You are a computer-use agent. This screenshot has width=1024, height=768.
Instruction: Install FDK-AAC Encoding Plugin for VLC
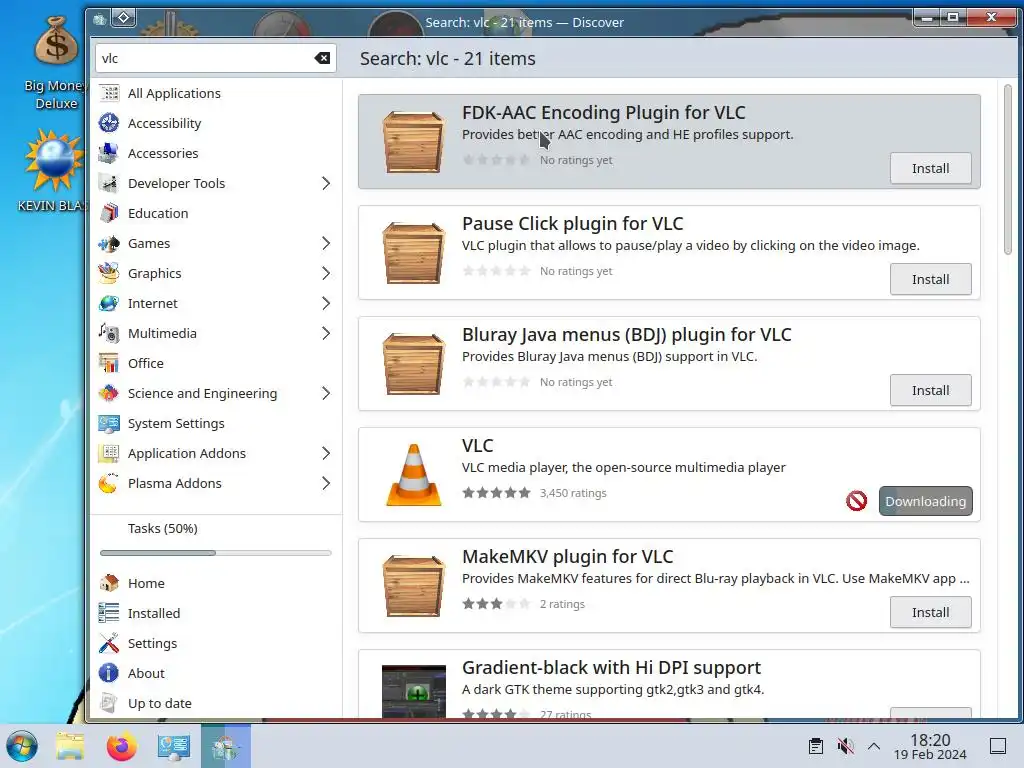(931, 168)
